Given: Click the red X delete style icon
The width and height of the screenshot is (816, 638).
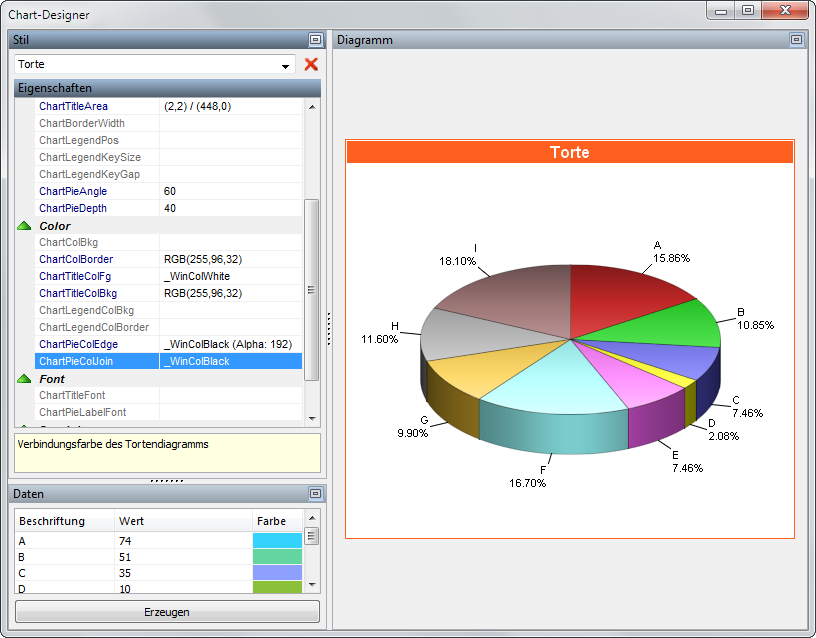Looking at the screenshot, I should (x=311, y=64).
